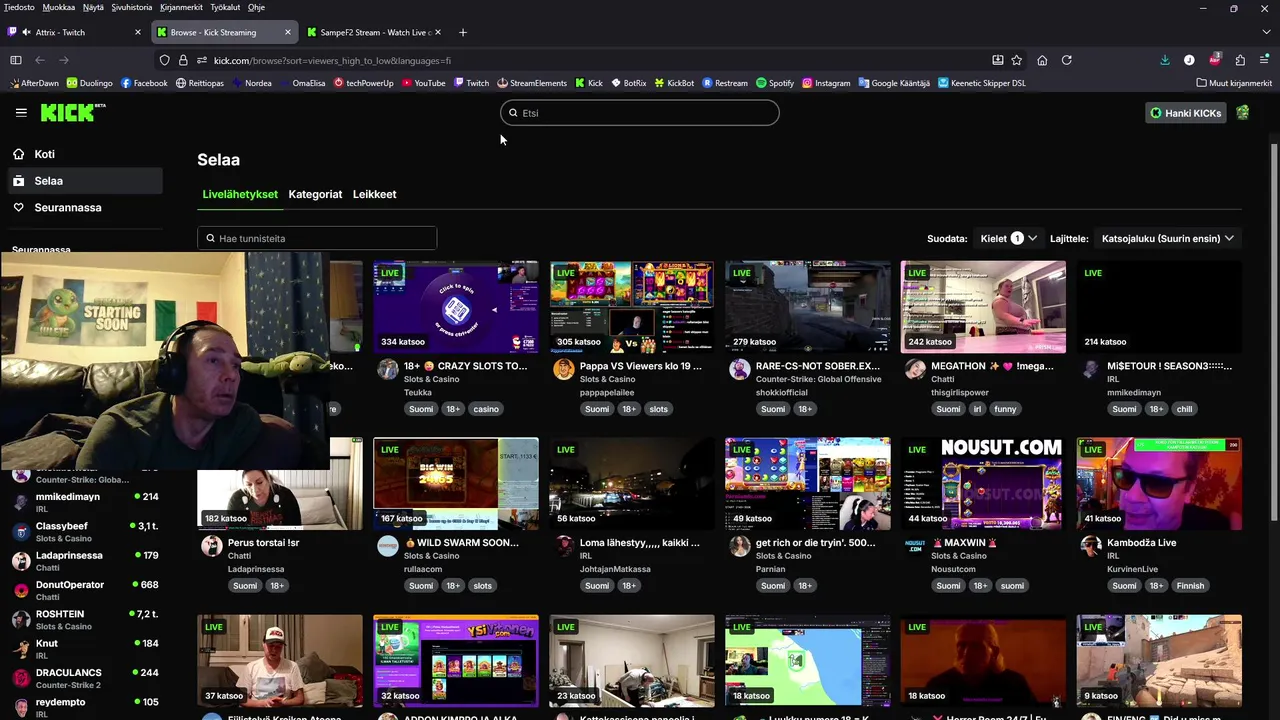The image size is (1280, 720).
Task: Open the Kambodža Live stream thumbnail
Action: (1160, 484)
